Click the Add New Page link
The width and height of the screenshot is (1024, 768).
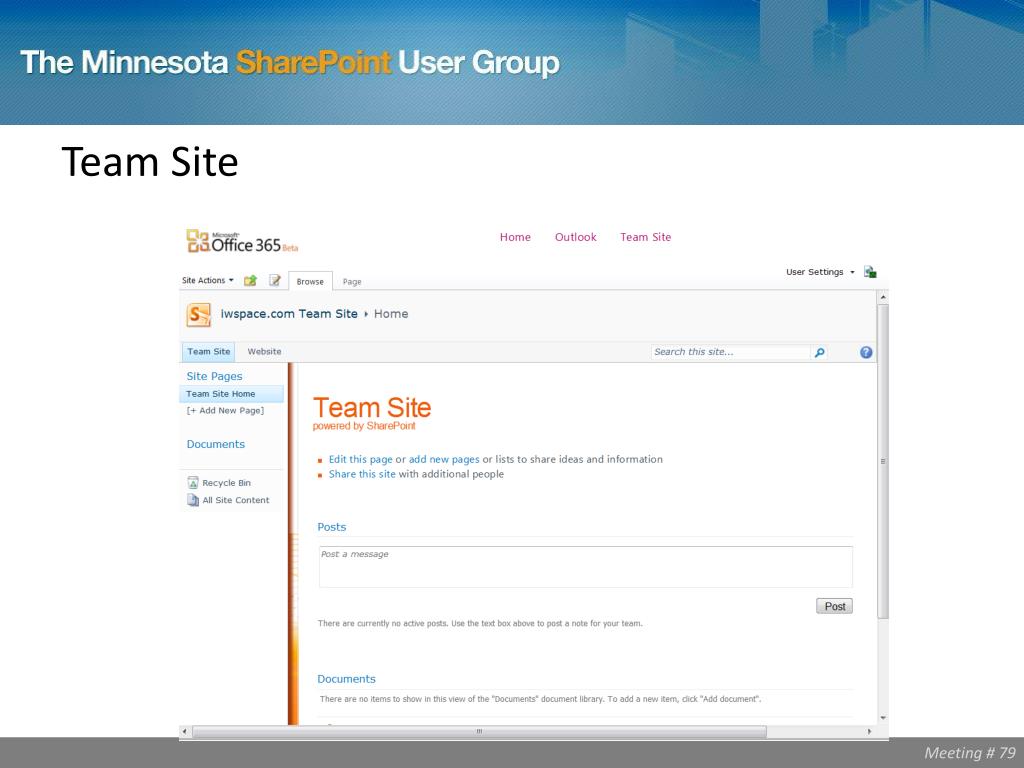coord(225,411)
